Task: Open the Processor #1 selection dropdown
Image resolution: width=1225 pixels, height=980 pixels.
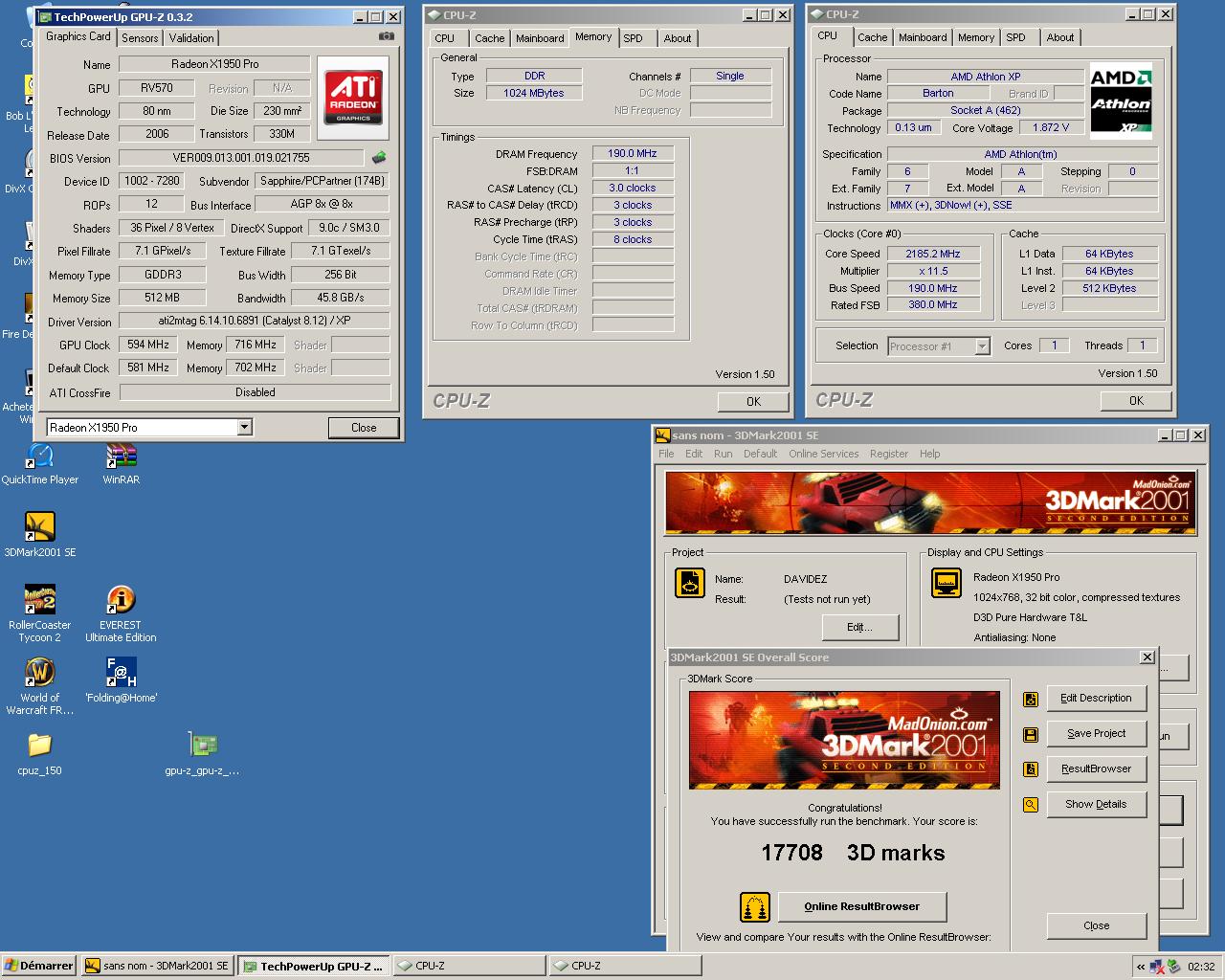Action: [982, 346]
